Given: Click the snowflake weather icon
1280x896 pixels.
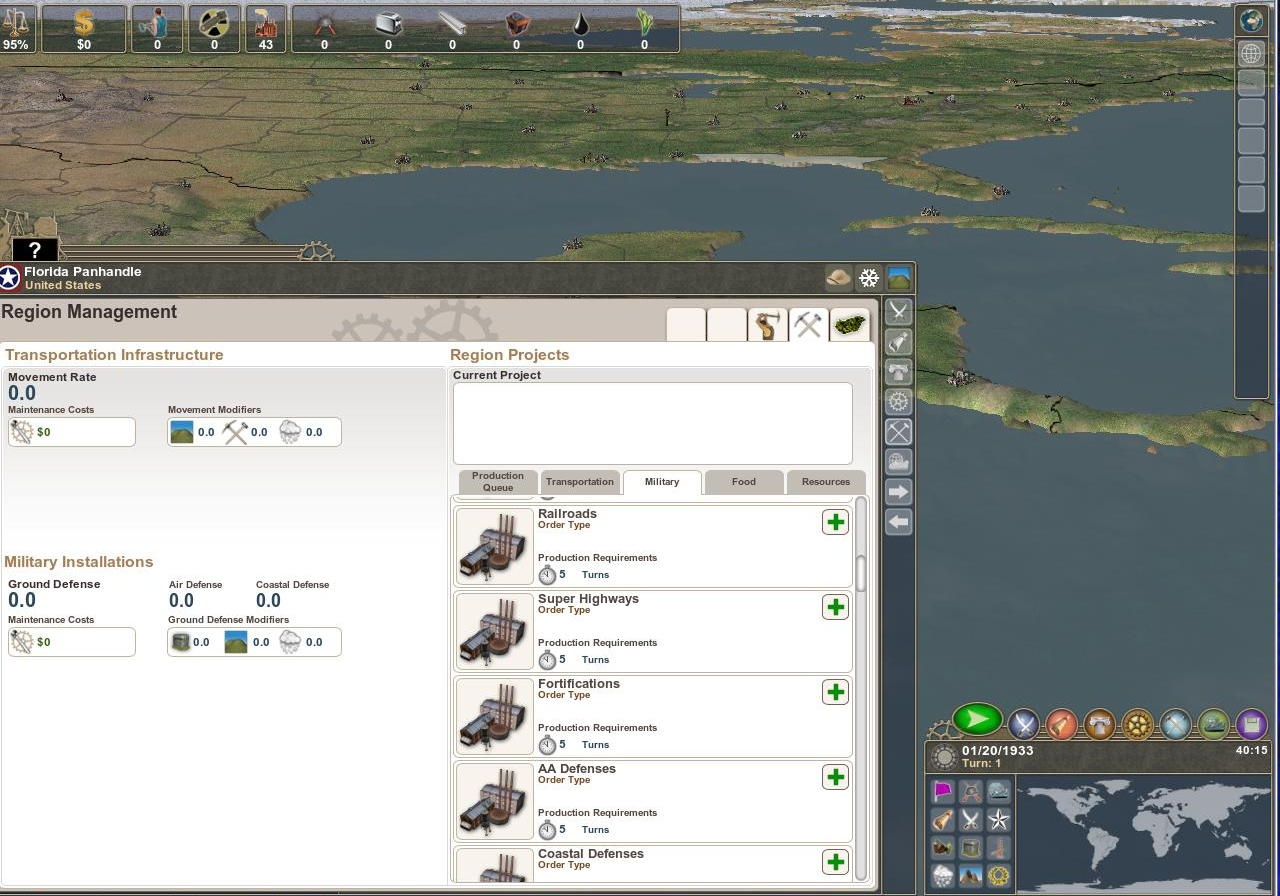Looking at the screenshot, I should point(869,278).
